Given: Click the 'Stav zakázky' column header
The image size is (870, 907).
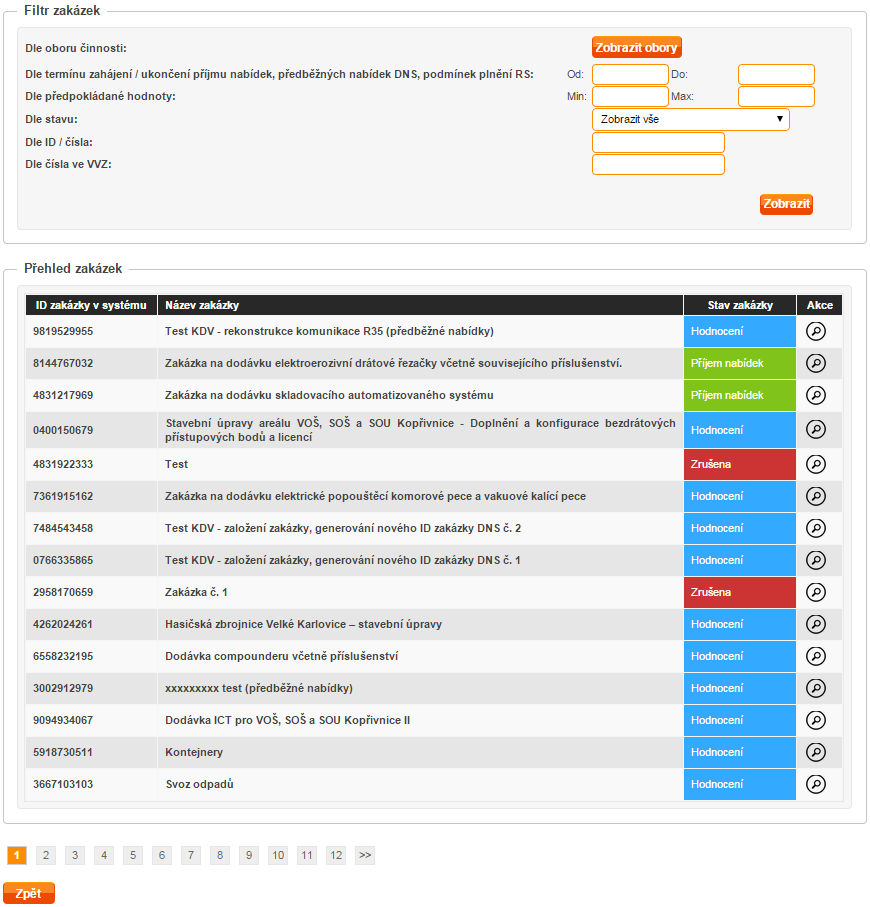Looking at the screenshot, I should pyautogui.click(x=740, y=305).
